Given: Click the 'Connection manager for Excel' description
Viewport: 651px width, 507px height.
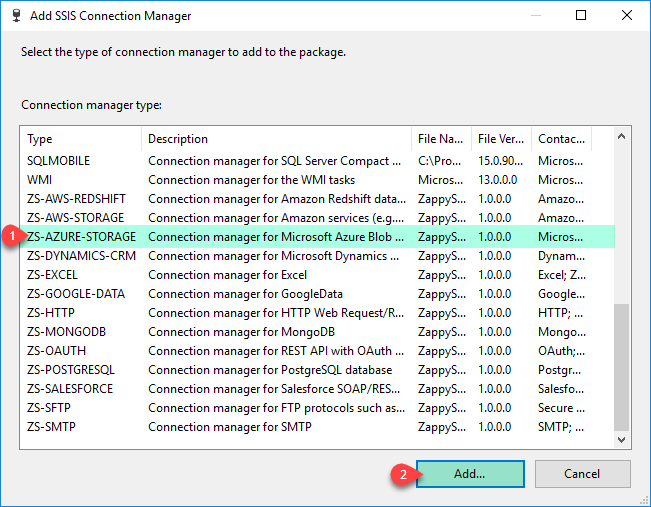Looking at the screenshot, I should point(228,275).
